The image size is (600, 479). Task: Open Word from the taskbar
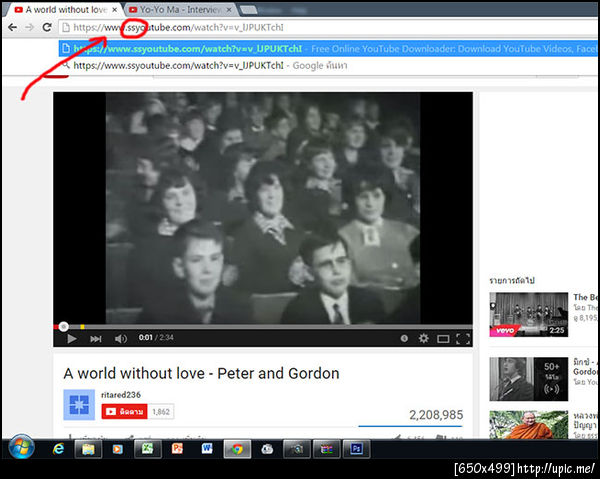coord(207,449)
